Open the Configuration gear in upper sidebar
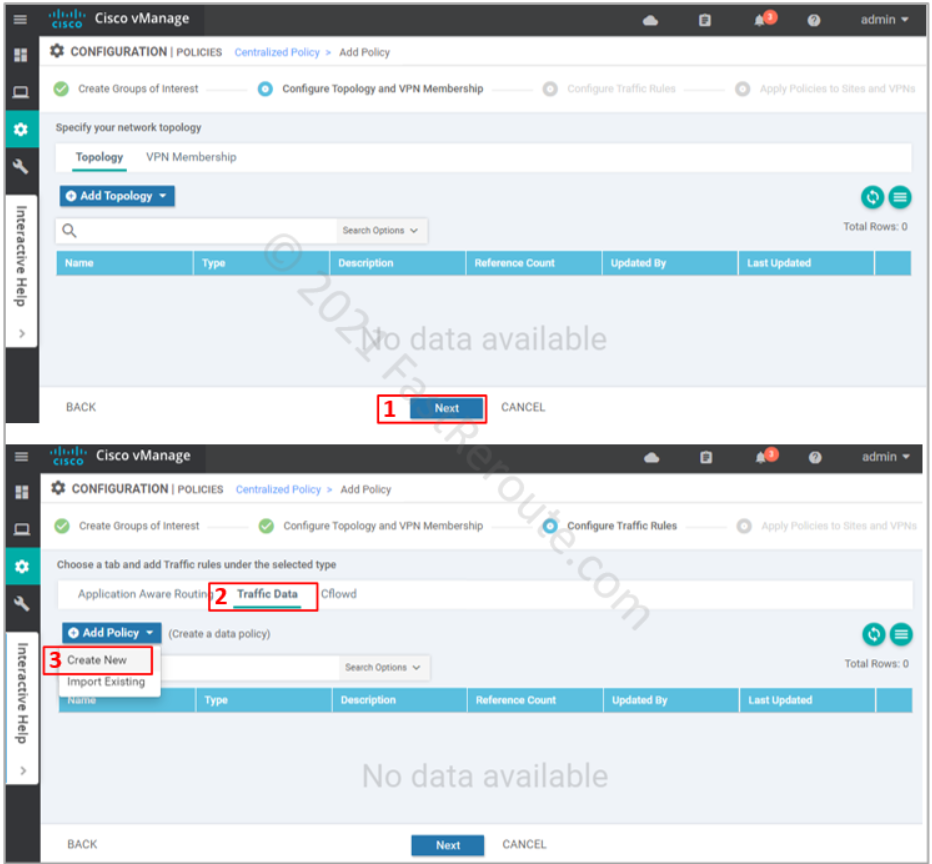The width and height of the screenshot is (932, 864). click(x=21, y=129)
